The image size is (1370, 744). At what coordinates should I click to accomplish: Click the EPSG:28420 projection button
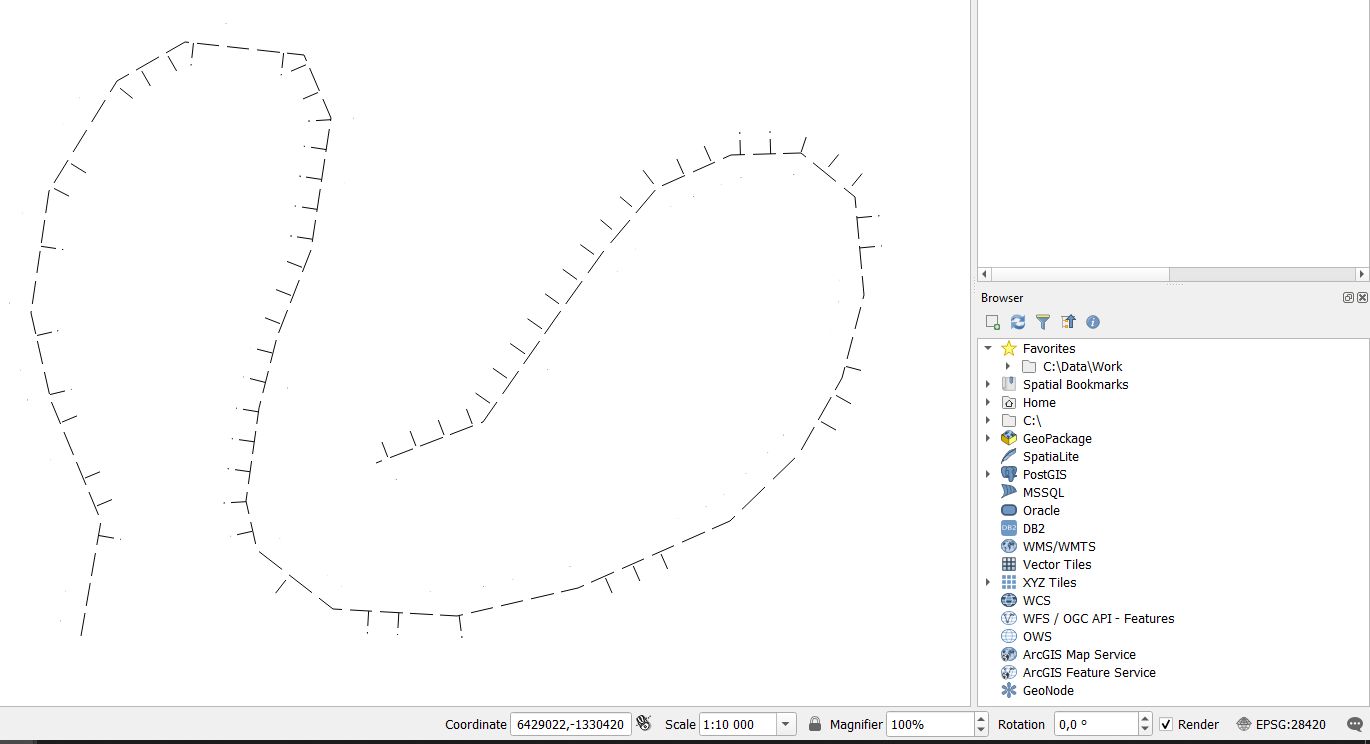[x=1281, y=724]
